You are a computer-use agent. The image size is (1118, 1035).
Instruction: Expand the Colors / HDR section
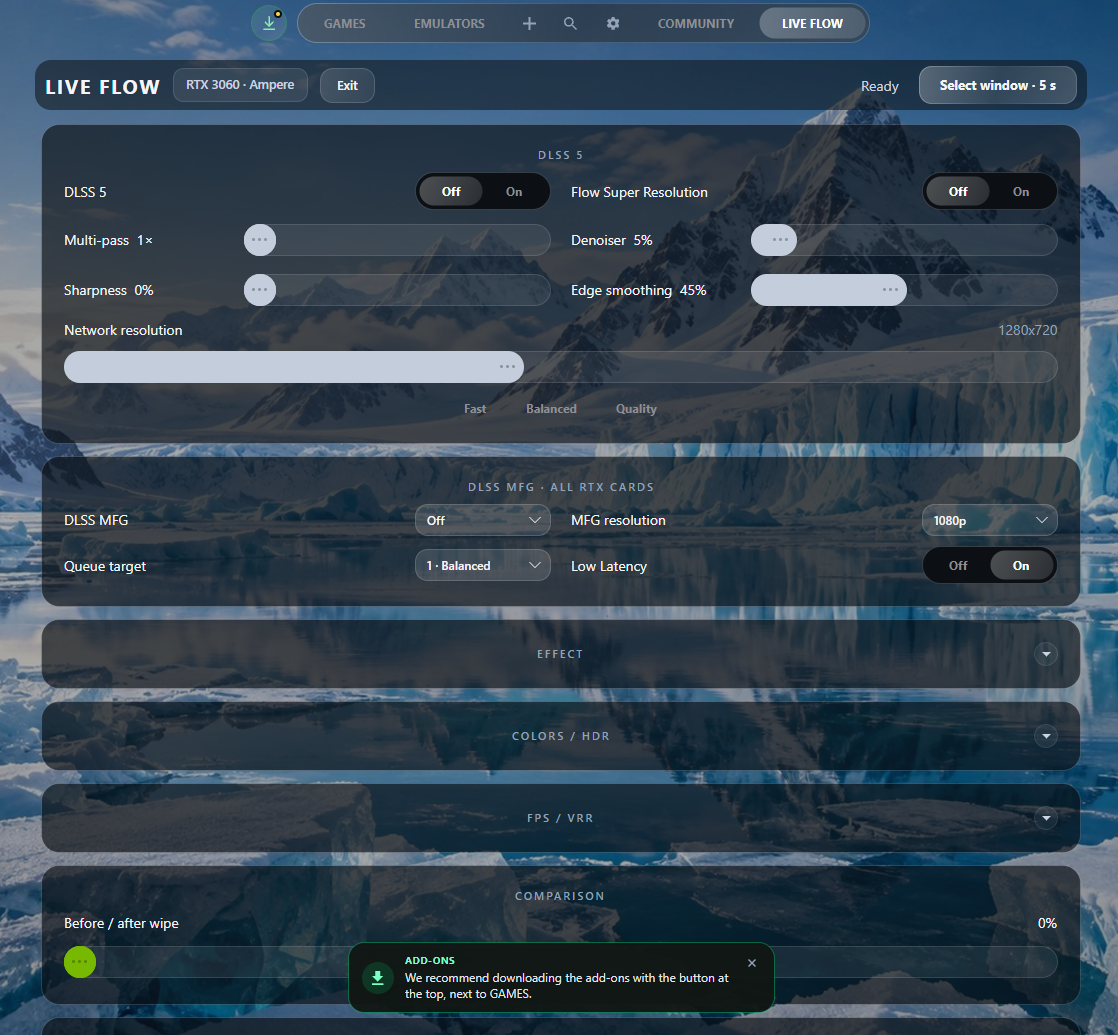1046,736
